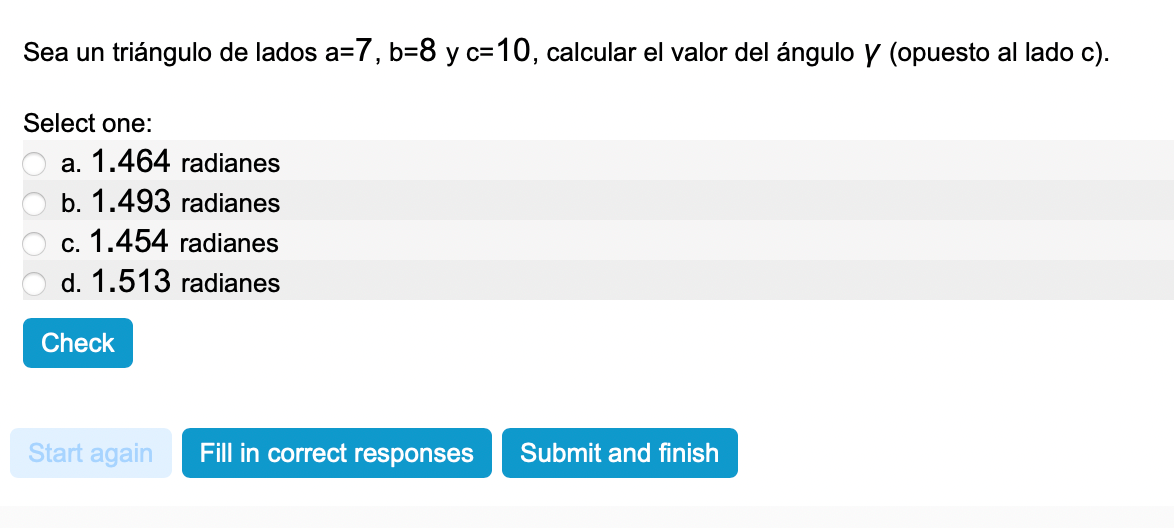This screenshot has height=528, width=1174.
Task: Click the "1.493 radianes" answer text
Action: (185, 202)
